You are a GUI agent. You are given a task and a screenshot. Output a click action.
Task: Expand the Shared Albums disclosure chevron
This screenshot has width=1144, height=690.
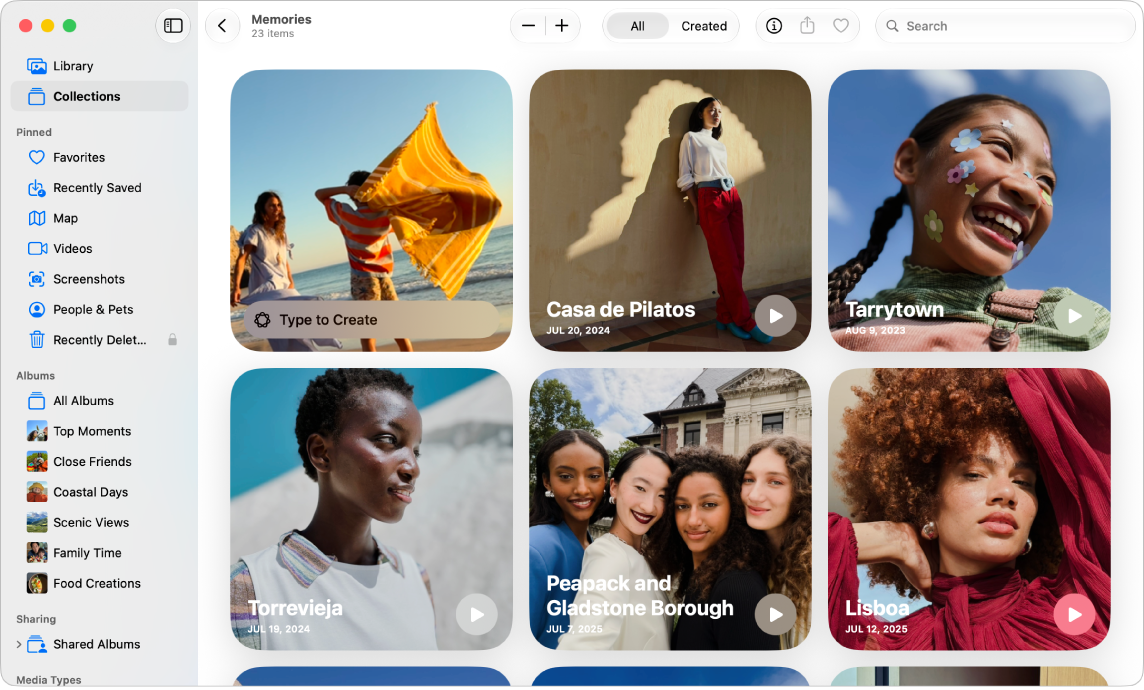click(18, 644)
